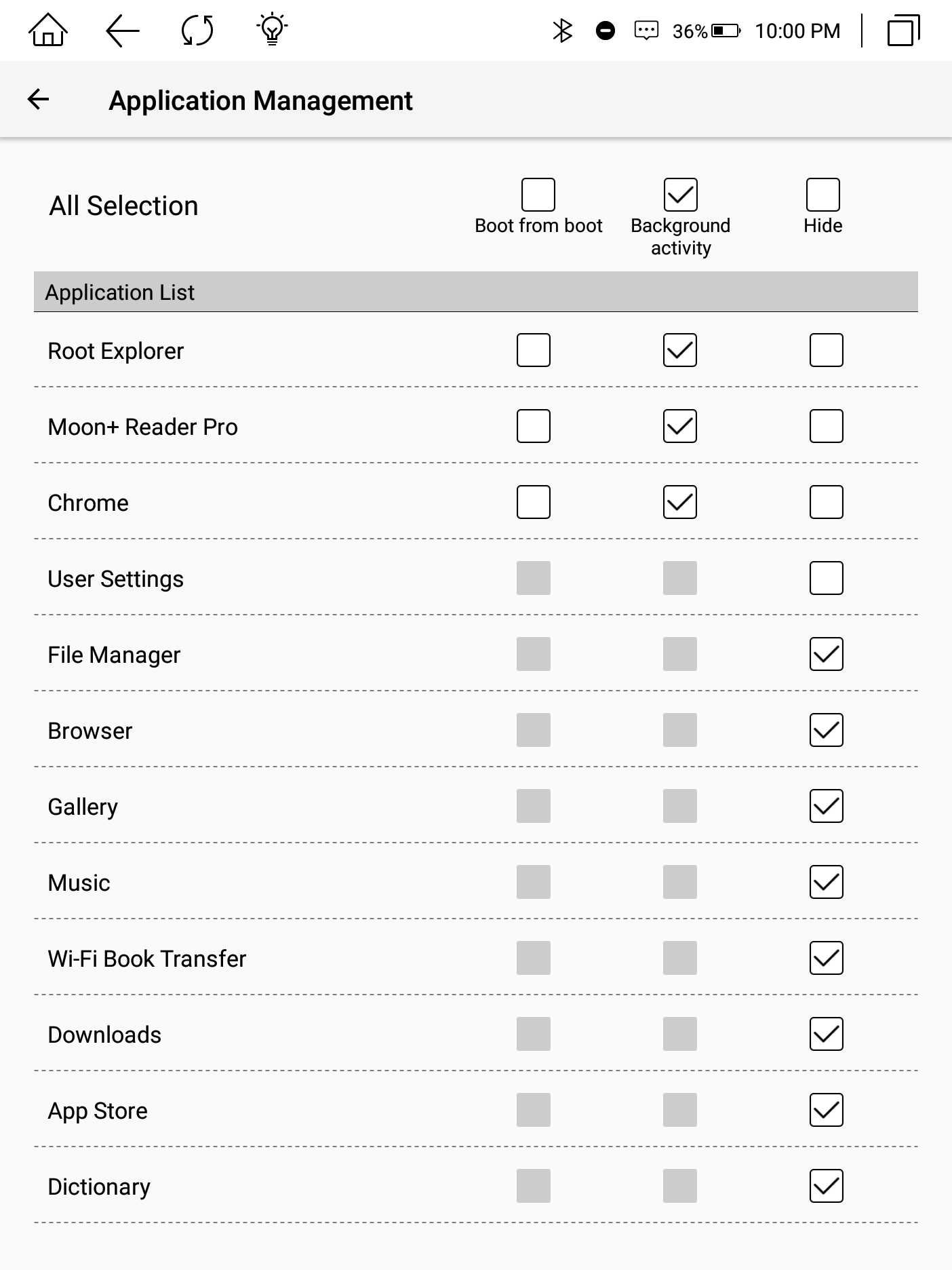Check Hide for User Settings
This screenshot has width=952, height=1270.
[x=826, y=578]
